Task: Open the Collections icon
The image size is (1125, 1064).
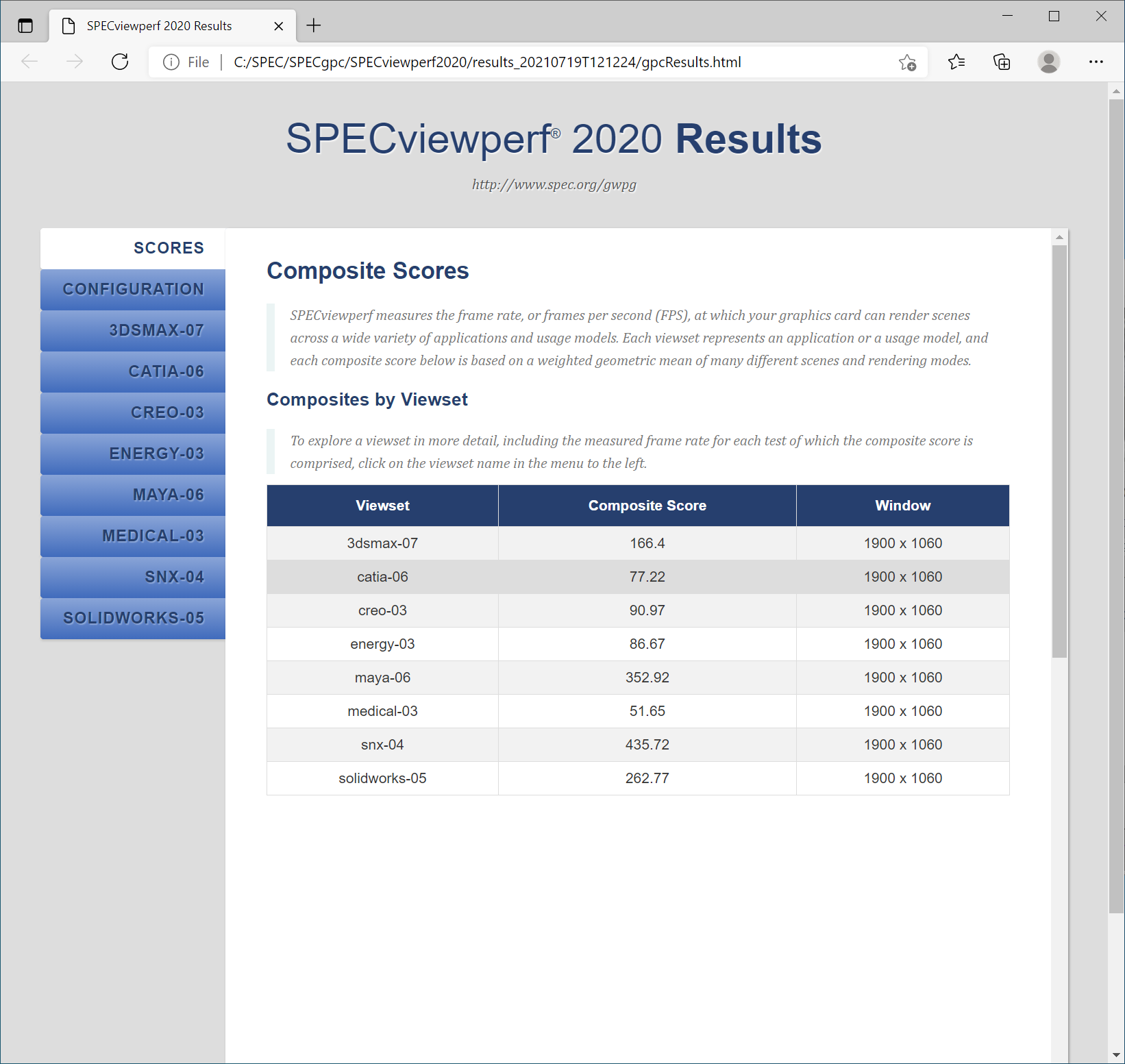Action: tap(1002, 62)
